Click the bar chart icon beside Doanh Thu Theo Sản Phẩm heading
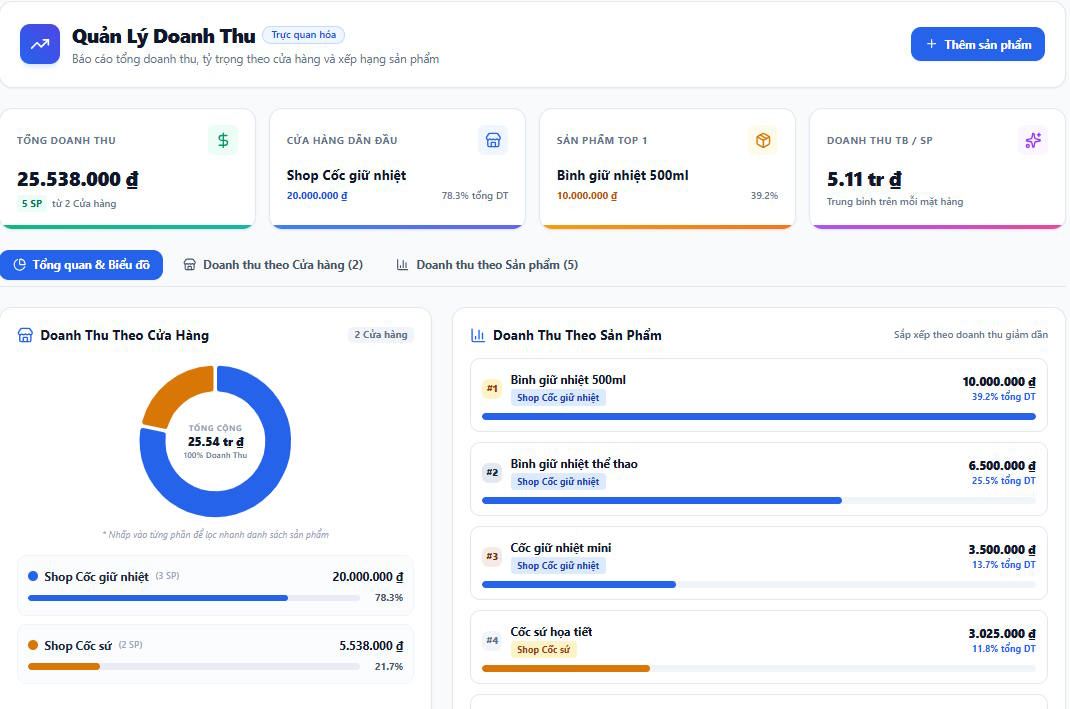Screen dimensions: 1070x709 point(478,335)
